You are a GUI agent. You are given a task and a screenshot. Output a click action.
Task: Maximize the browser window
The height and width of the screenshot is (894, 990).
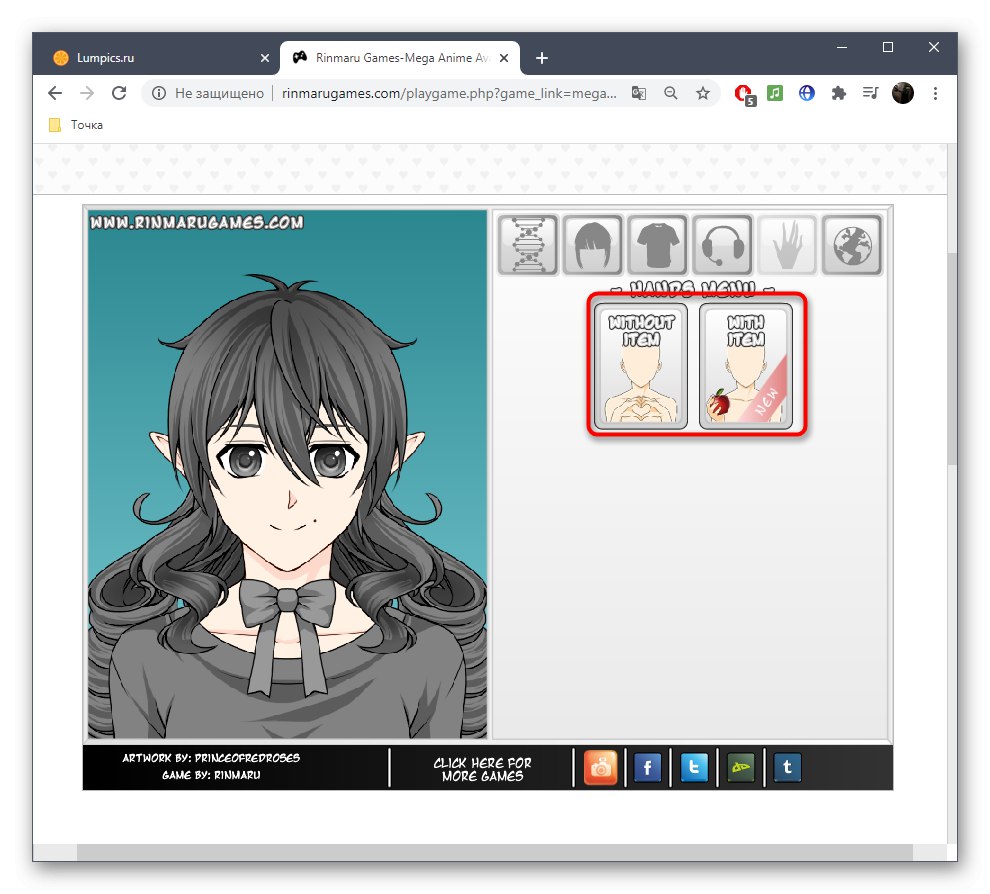[x=888, y=47]
